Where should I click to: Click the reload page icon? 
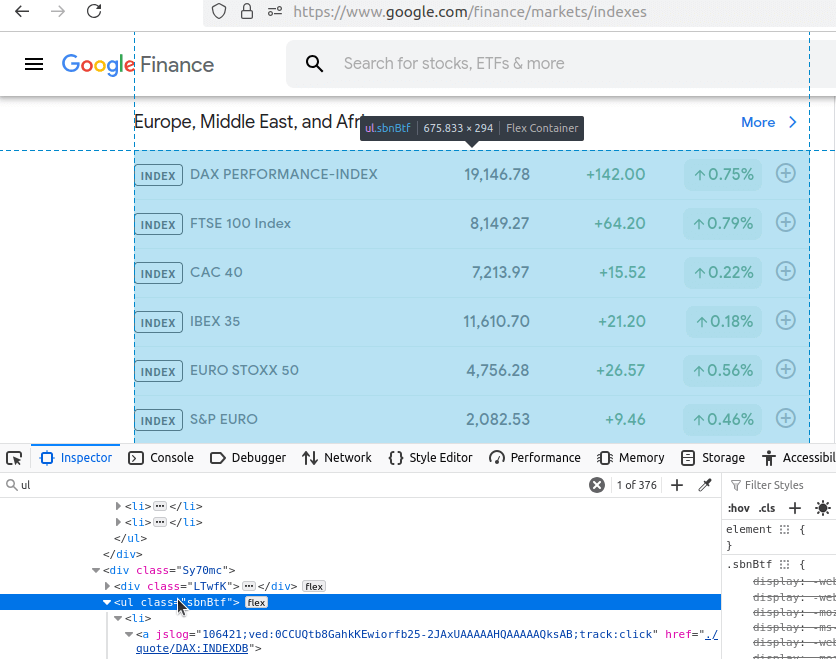pos(95,12)
